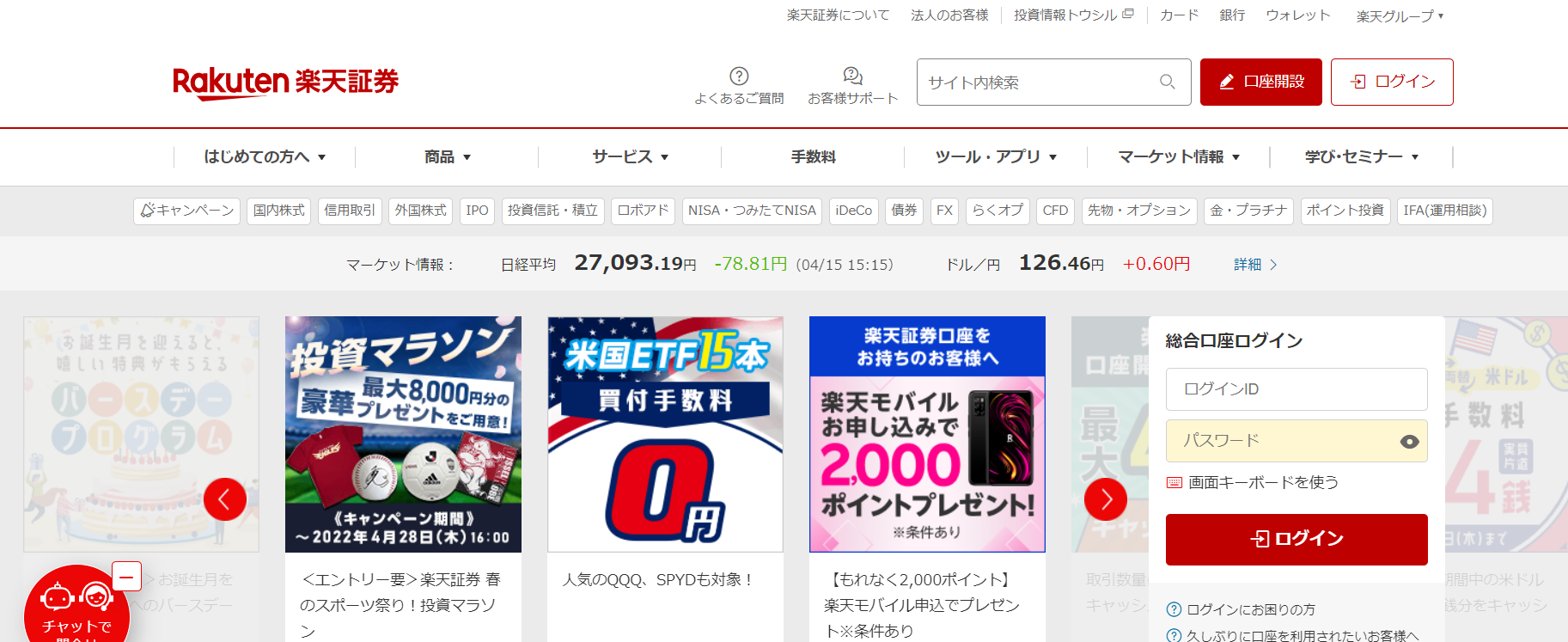Select the 投資信託・積立 tag
Image resolution: width=1568 pixels, height=642 pixels.
point(552,211)
